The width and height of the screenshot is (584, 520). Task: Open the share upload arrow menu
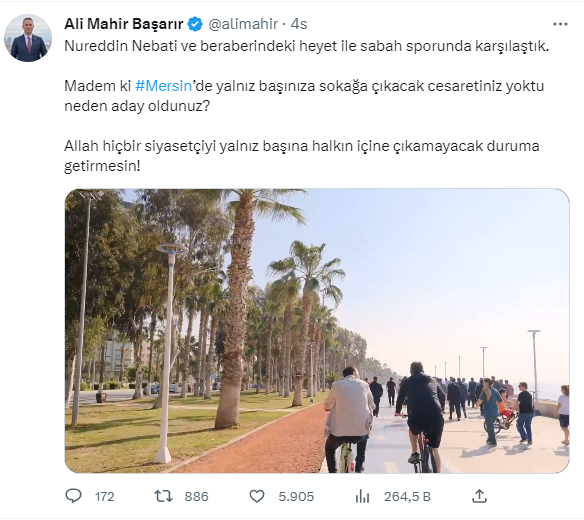(x=479, y=496)
